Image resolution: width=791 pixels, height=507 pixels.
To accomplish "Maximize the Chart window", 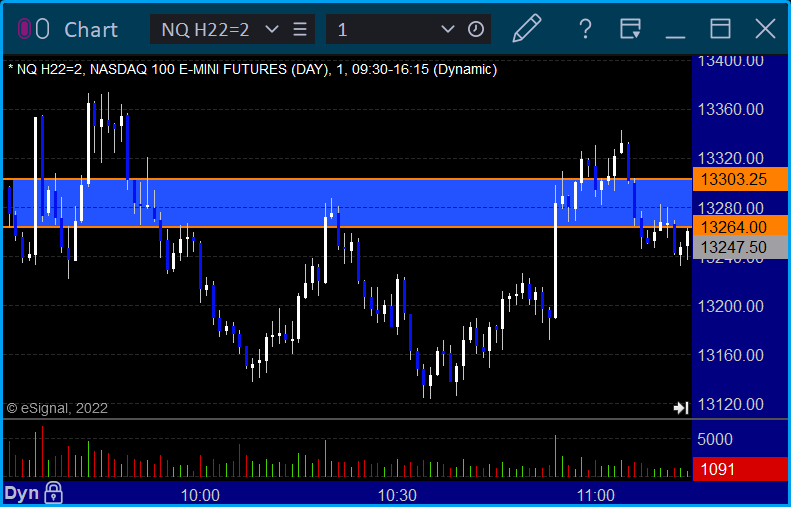I will (x=720, y=29).
